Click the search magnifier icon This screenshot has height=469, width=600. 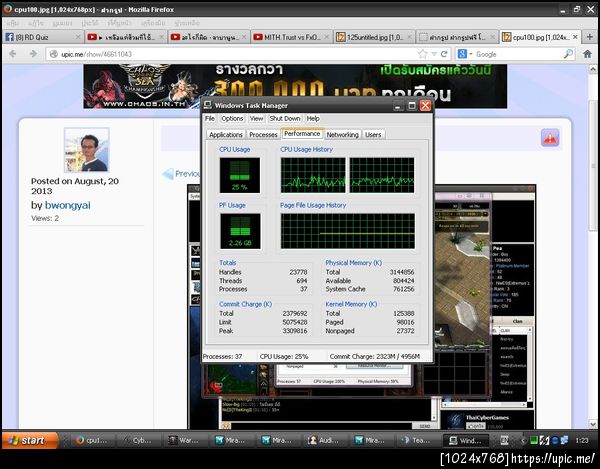click(568, 54)
